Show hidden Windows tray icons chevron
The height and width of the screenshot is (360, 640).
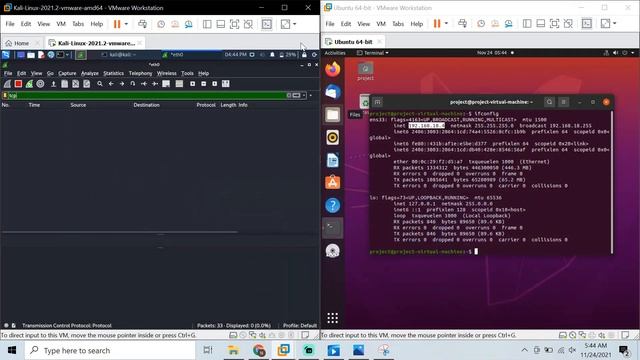524,350
